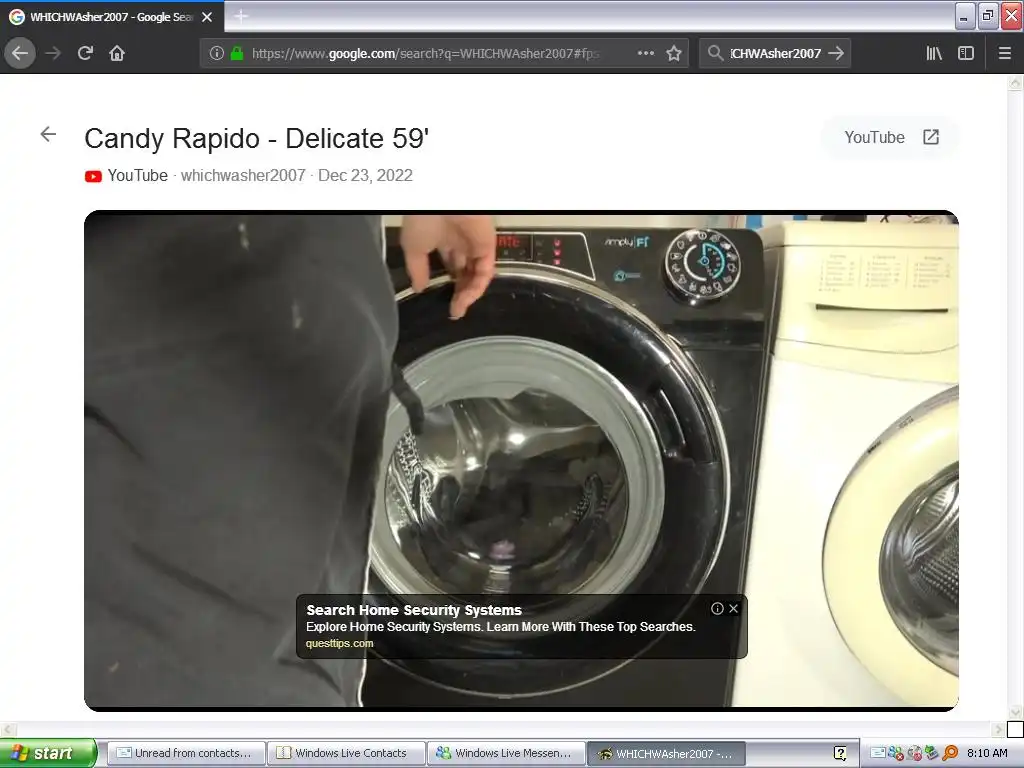The height and width of the screenshot is (768, 1024).
Task: Switch to Windows Live Messenger taskbar window
Action: click(x=506, y=753)
